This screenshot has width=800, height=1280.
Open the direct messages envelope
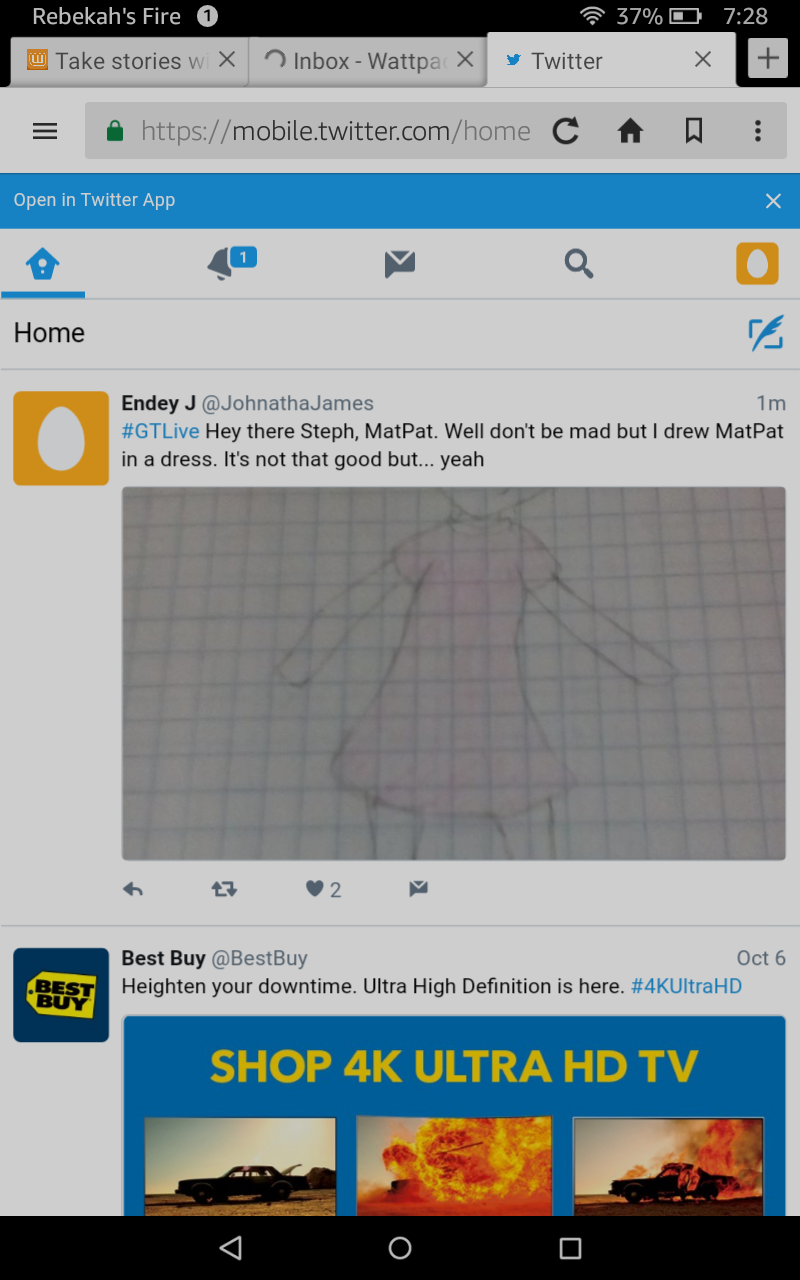tap(400, 264)
